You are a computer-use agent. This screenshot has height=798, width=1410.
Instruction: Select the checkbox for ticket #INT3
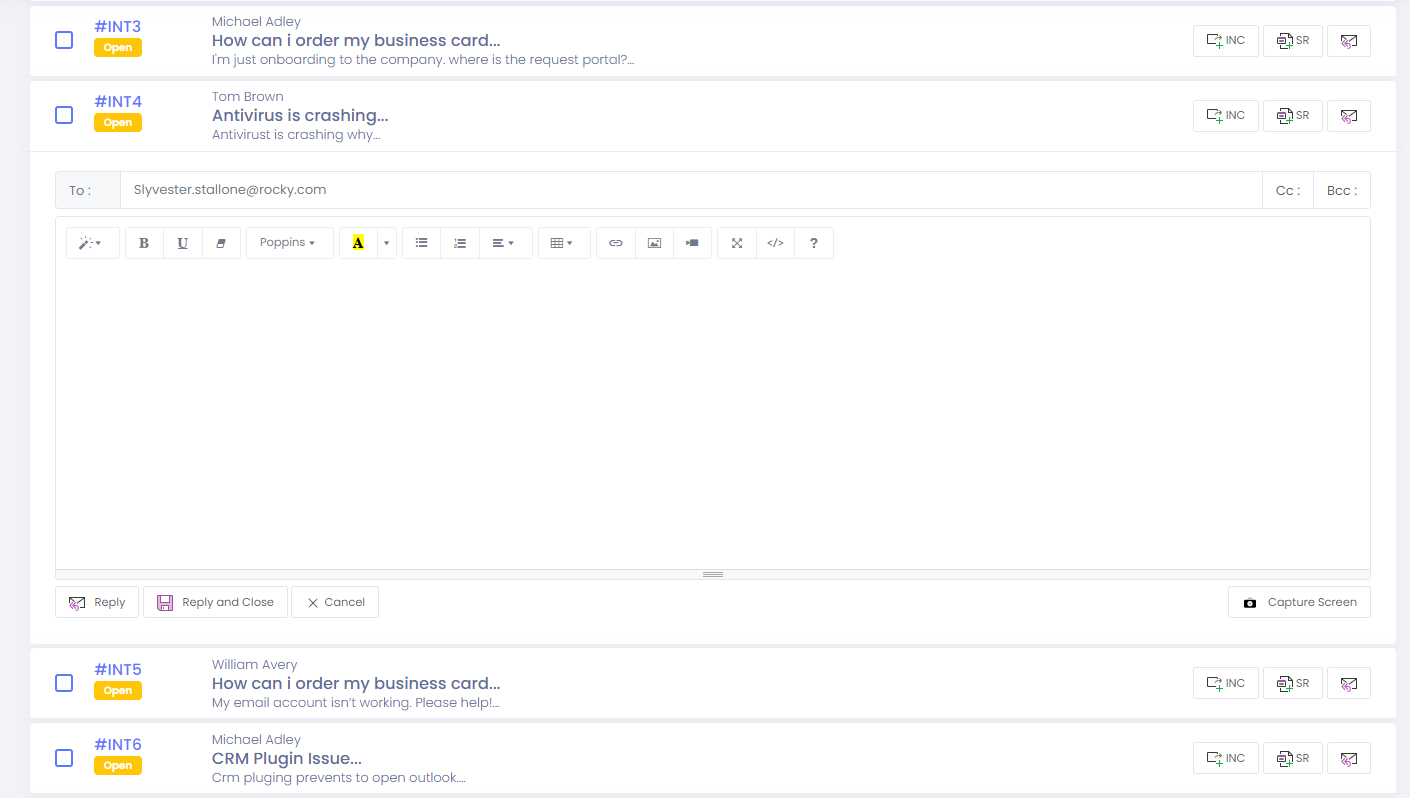[x=64, y=40]
